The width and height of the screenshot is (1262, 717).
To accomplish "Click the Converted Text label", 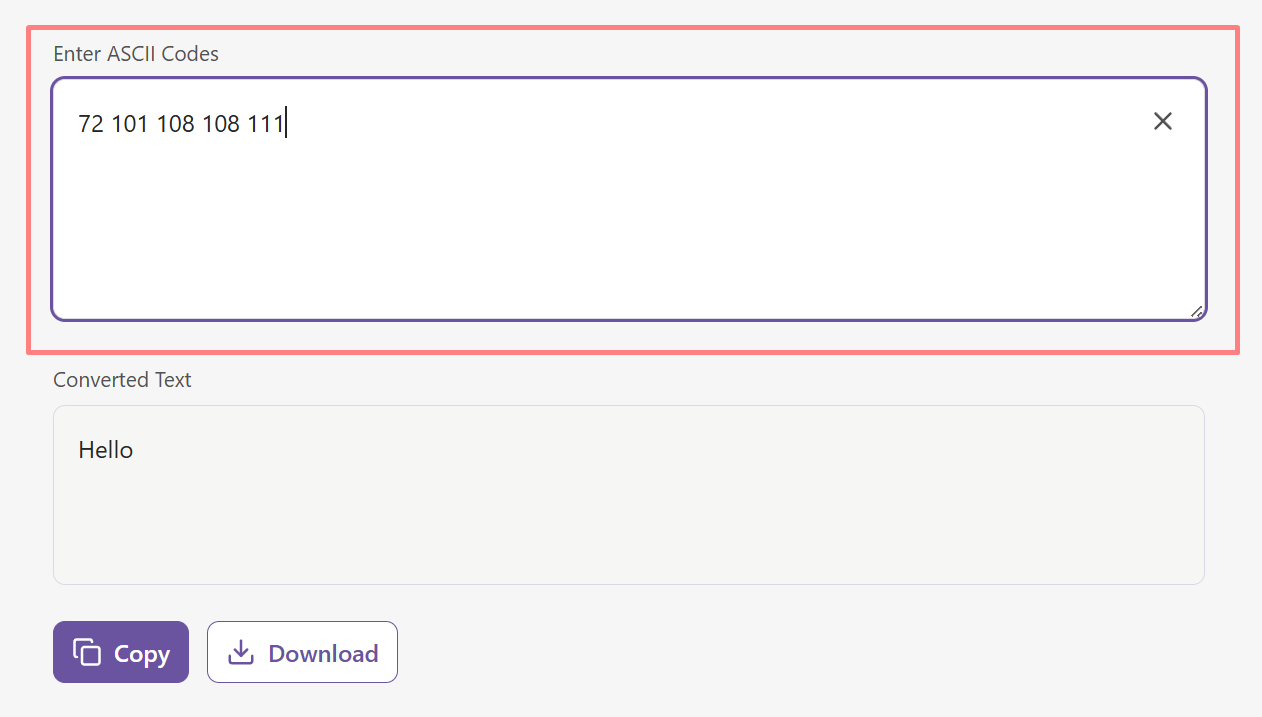I will click(122, 380).
